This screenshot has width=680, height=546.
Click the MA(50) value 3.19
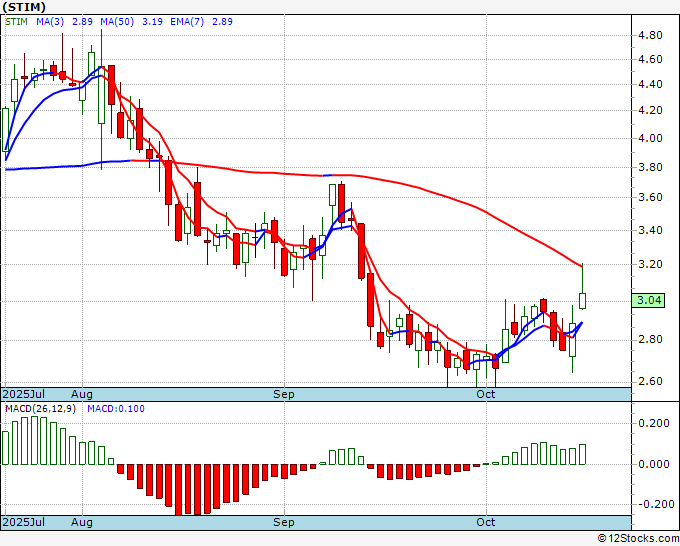coord(152,22)
